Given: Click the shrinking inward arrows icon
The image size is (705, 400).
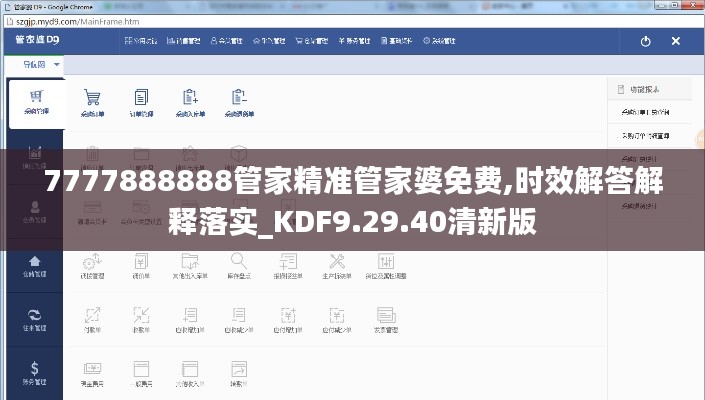Looking at the screenshot, I should (x=141, y=315).
